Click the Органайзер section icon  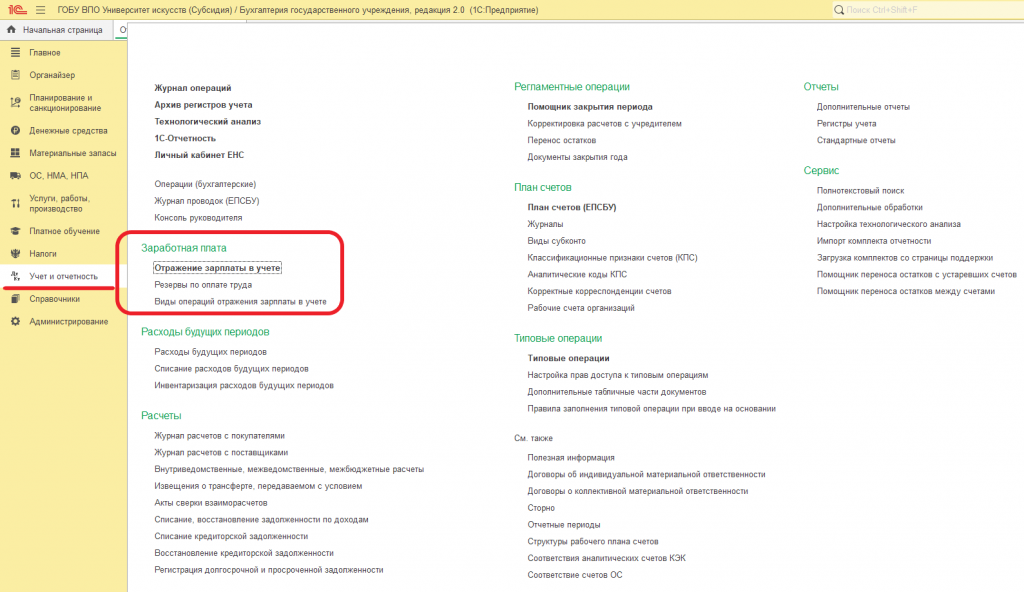[15, 74]
